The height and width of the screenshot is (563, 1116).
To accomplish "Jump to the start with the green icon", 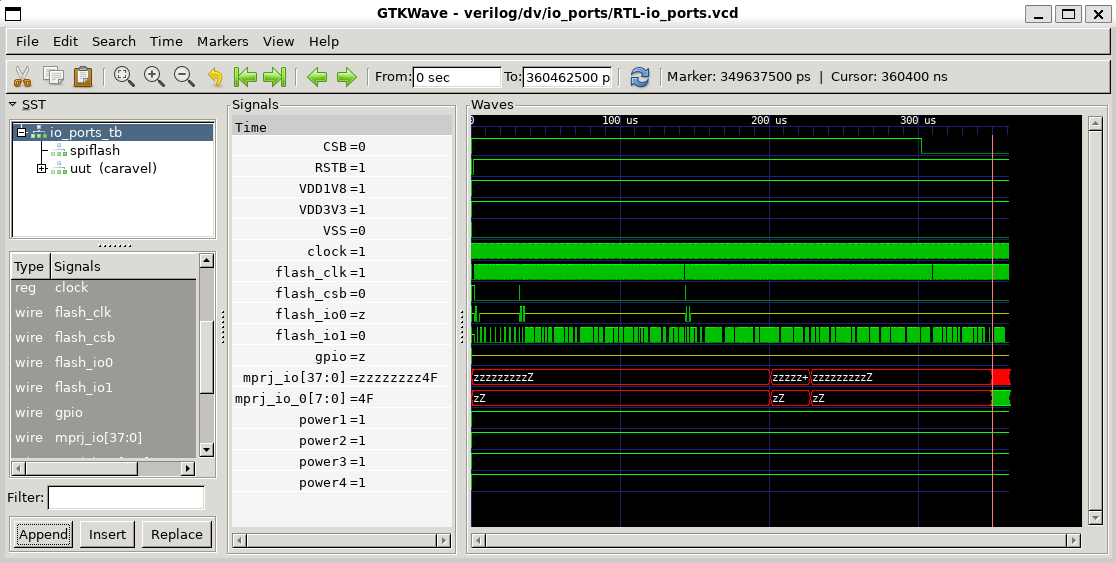I will coord(245,76).
